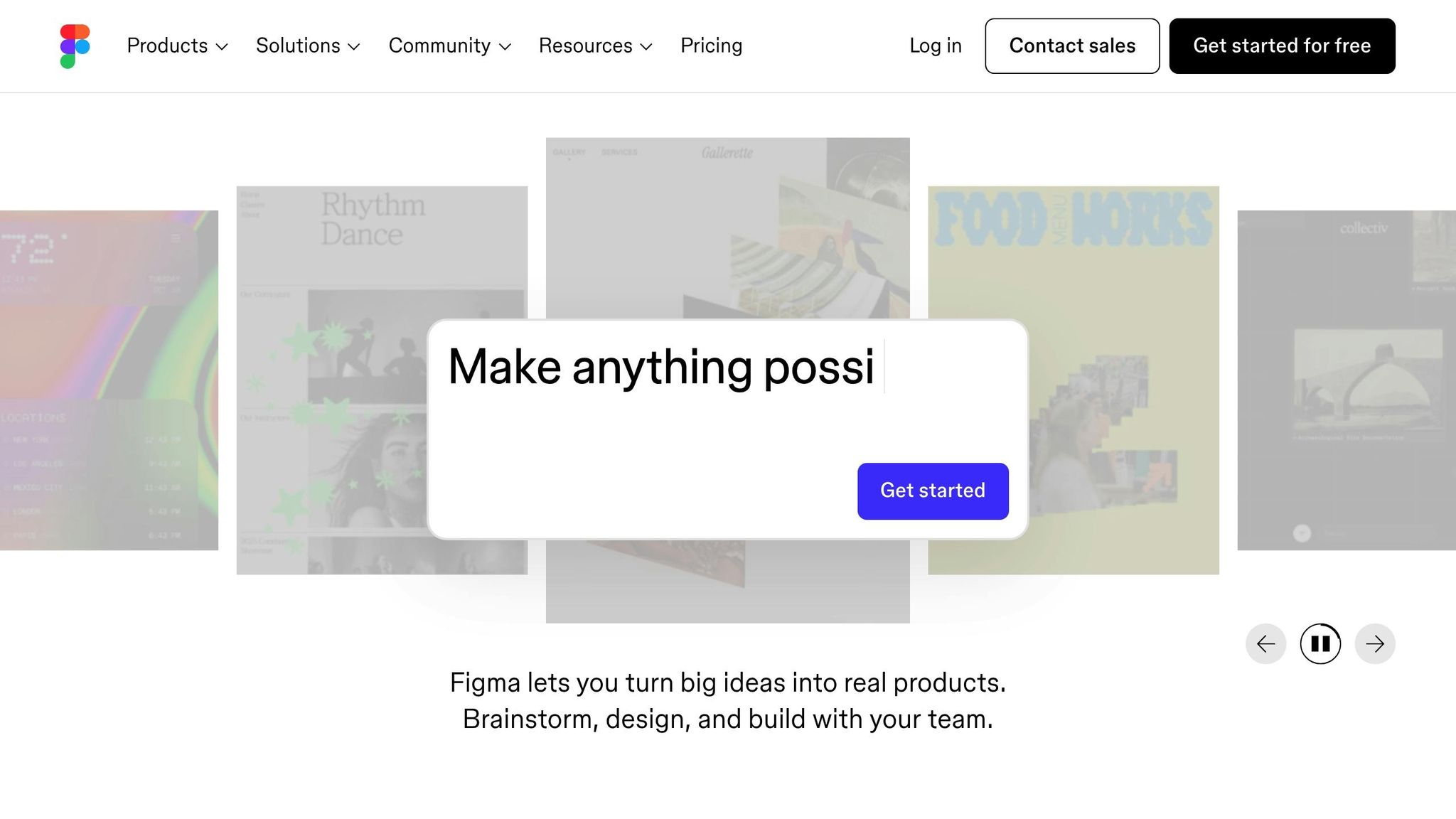Screen dimensions: 1456x819
Task: Expand the Community menu
Action: point(449,46)
